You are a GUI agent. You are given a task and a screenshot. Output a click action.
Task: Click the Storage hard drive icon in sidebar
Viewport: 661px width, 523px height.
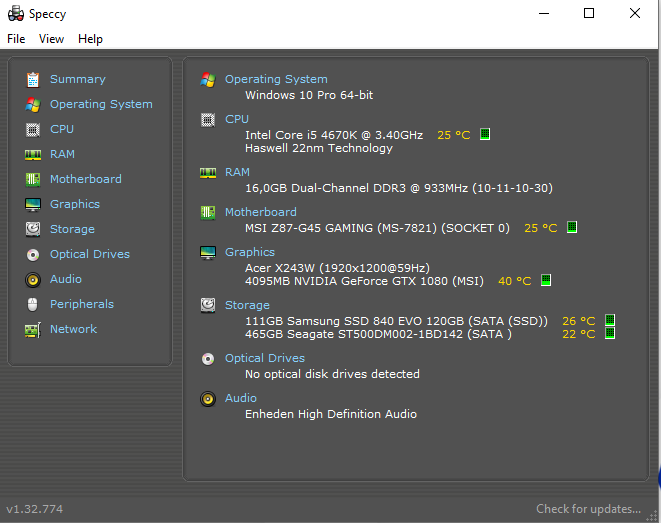click(33, 229)
